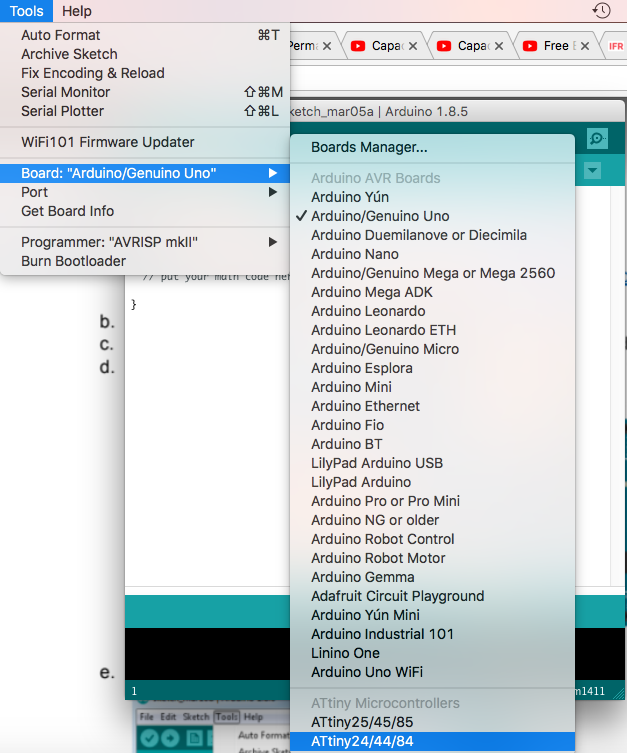Pick LilyPad Arduino USB board
This screenshot has width=627, height=753.
point(432,463)
